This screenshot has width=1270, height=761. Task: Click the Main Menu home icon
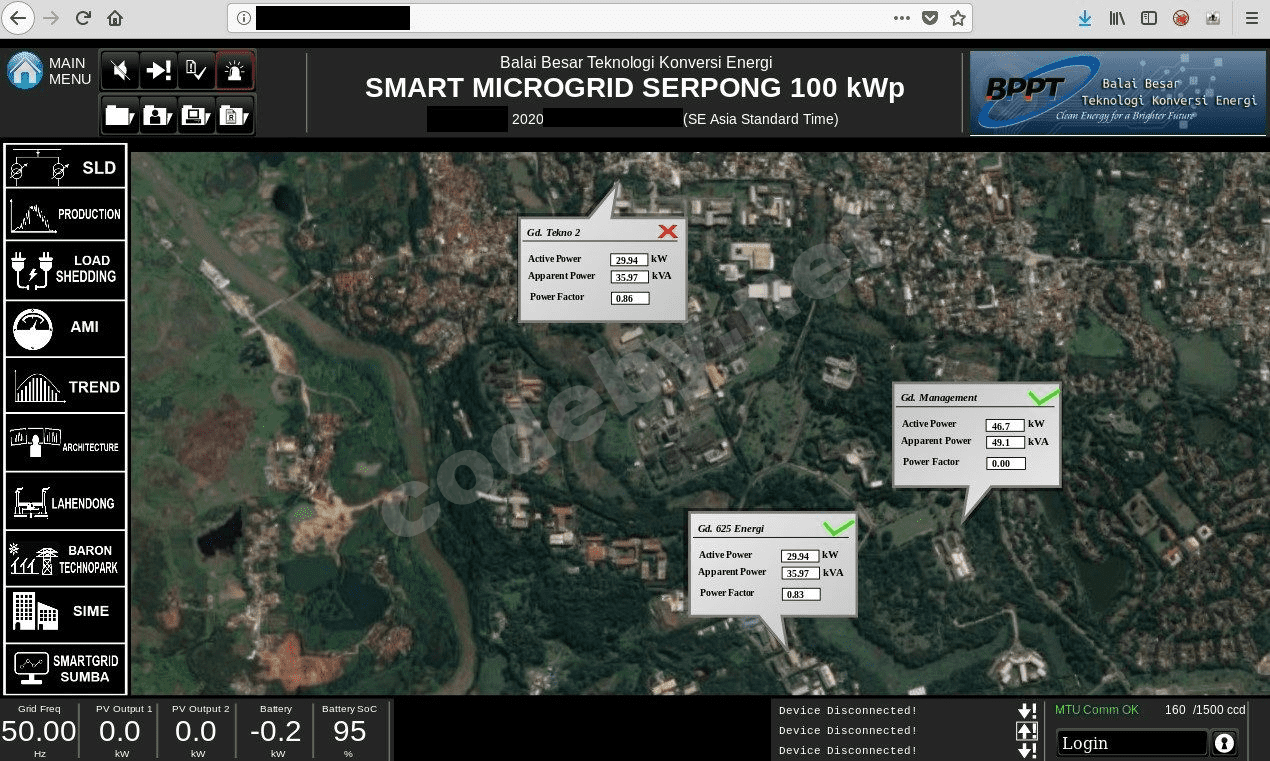pos(25,71)
